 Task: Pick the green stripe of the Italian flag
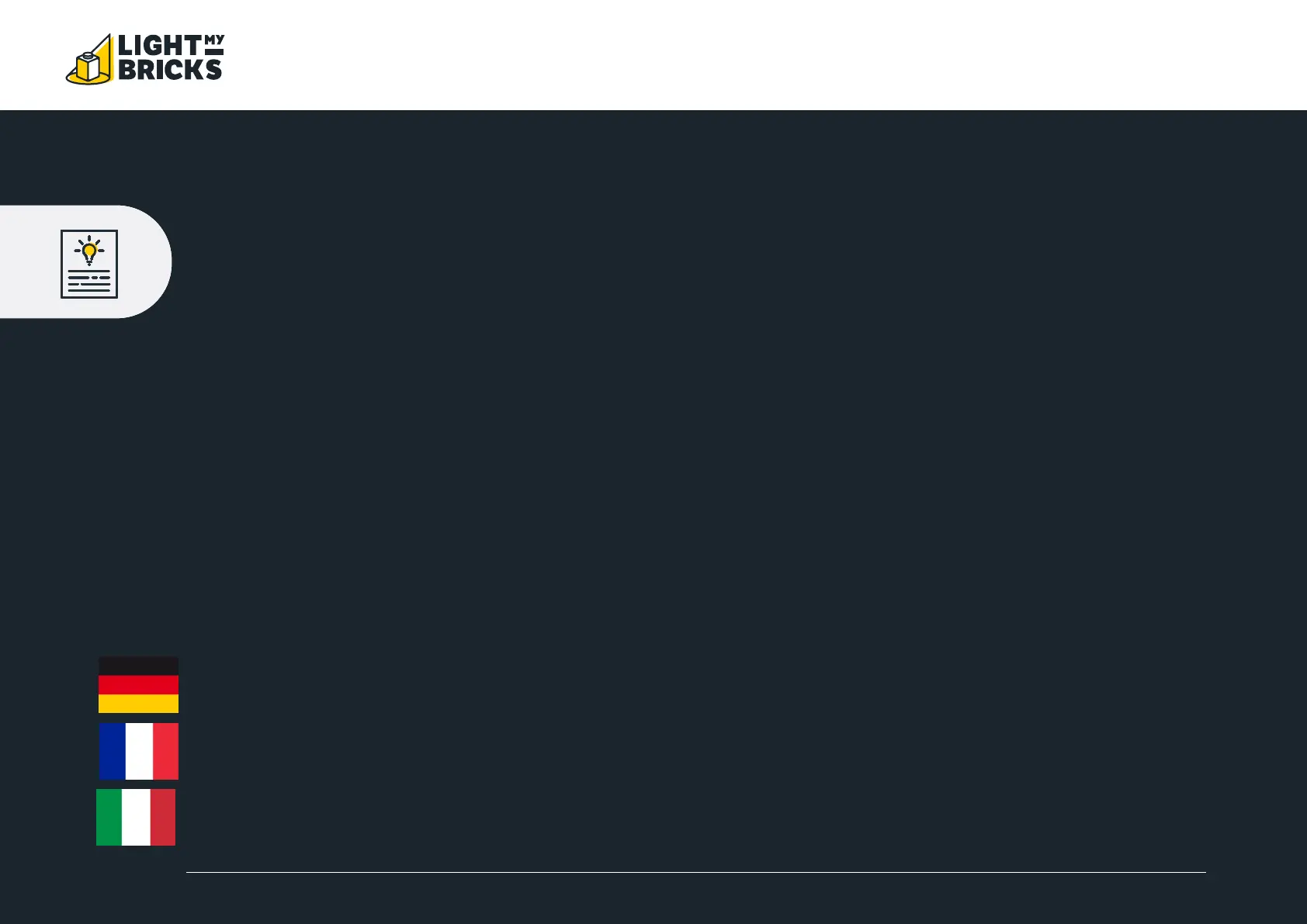click(x=109, y=817)
